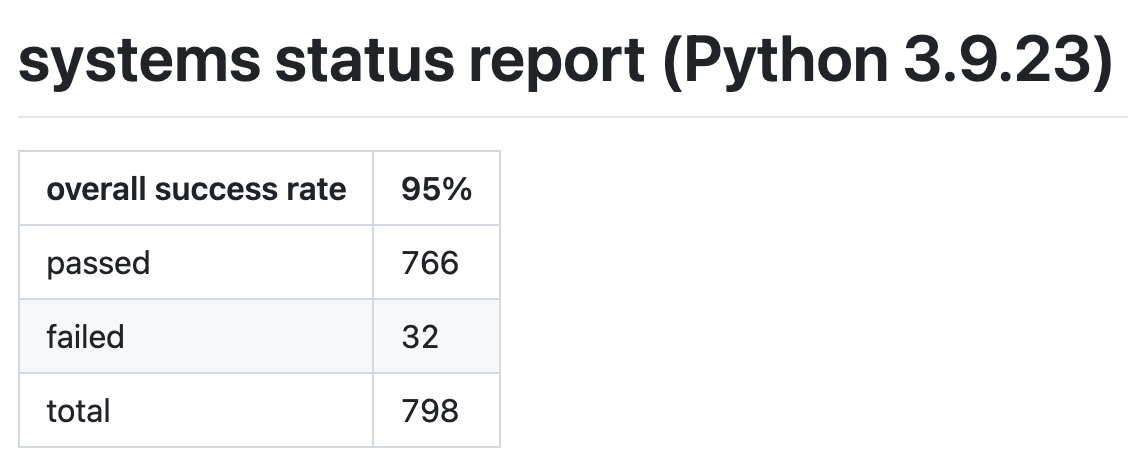Click the word "overall" in table header
This screenshot has height=464, width=1128.
point(95,189)
